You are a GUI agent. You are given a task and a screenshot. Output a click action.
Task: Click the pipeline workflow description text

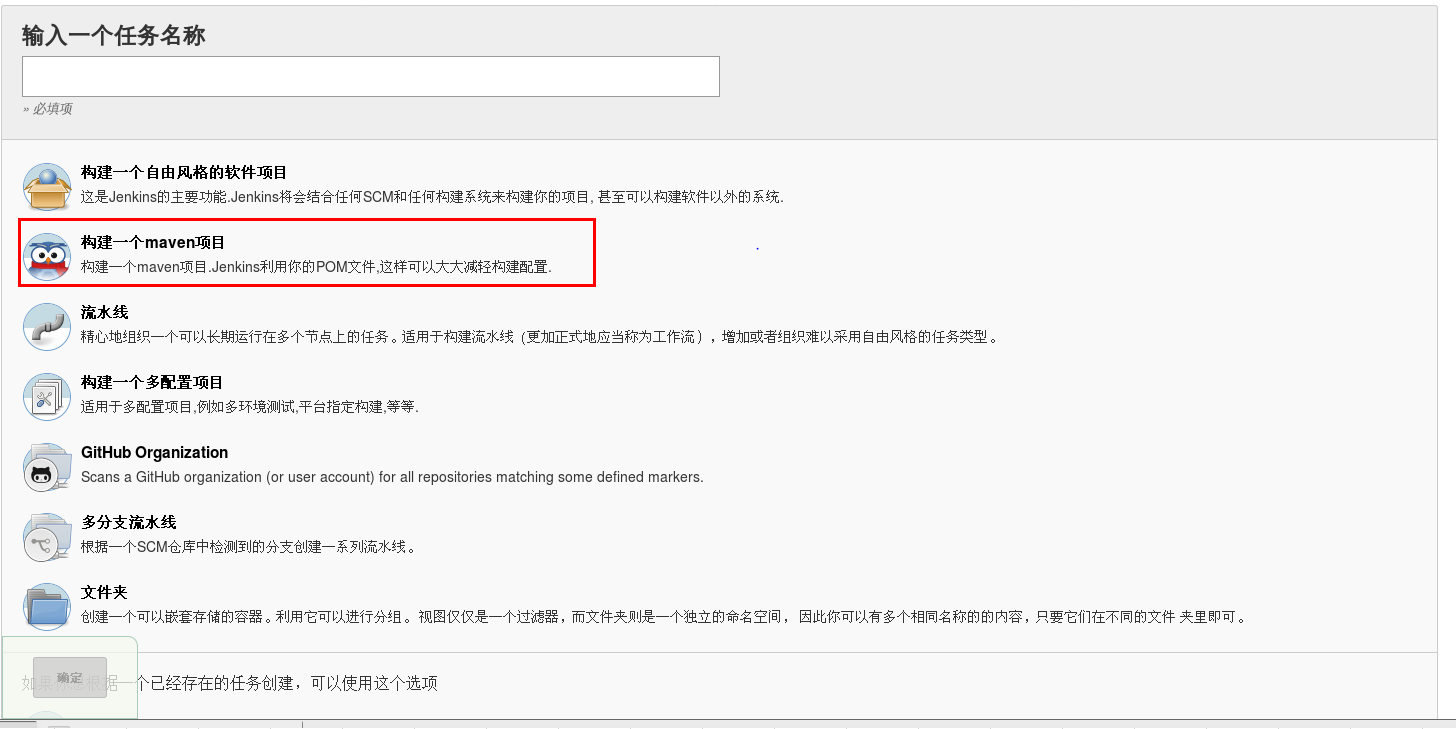[539, 337]
